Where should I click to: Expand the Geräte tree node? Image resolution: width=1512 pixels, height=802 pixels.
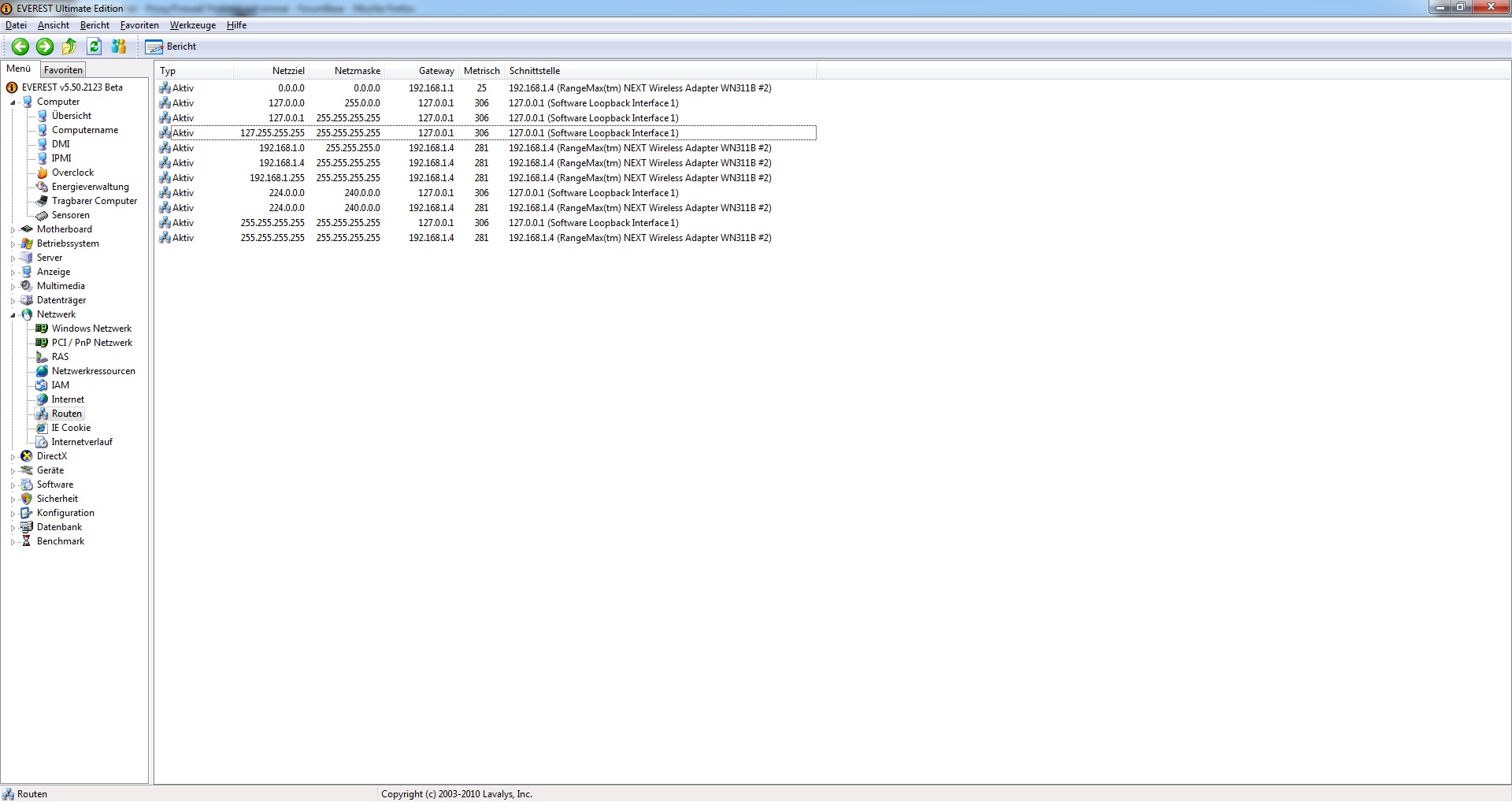tap(13, 471)
